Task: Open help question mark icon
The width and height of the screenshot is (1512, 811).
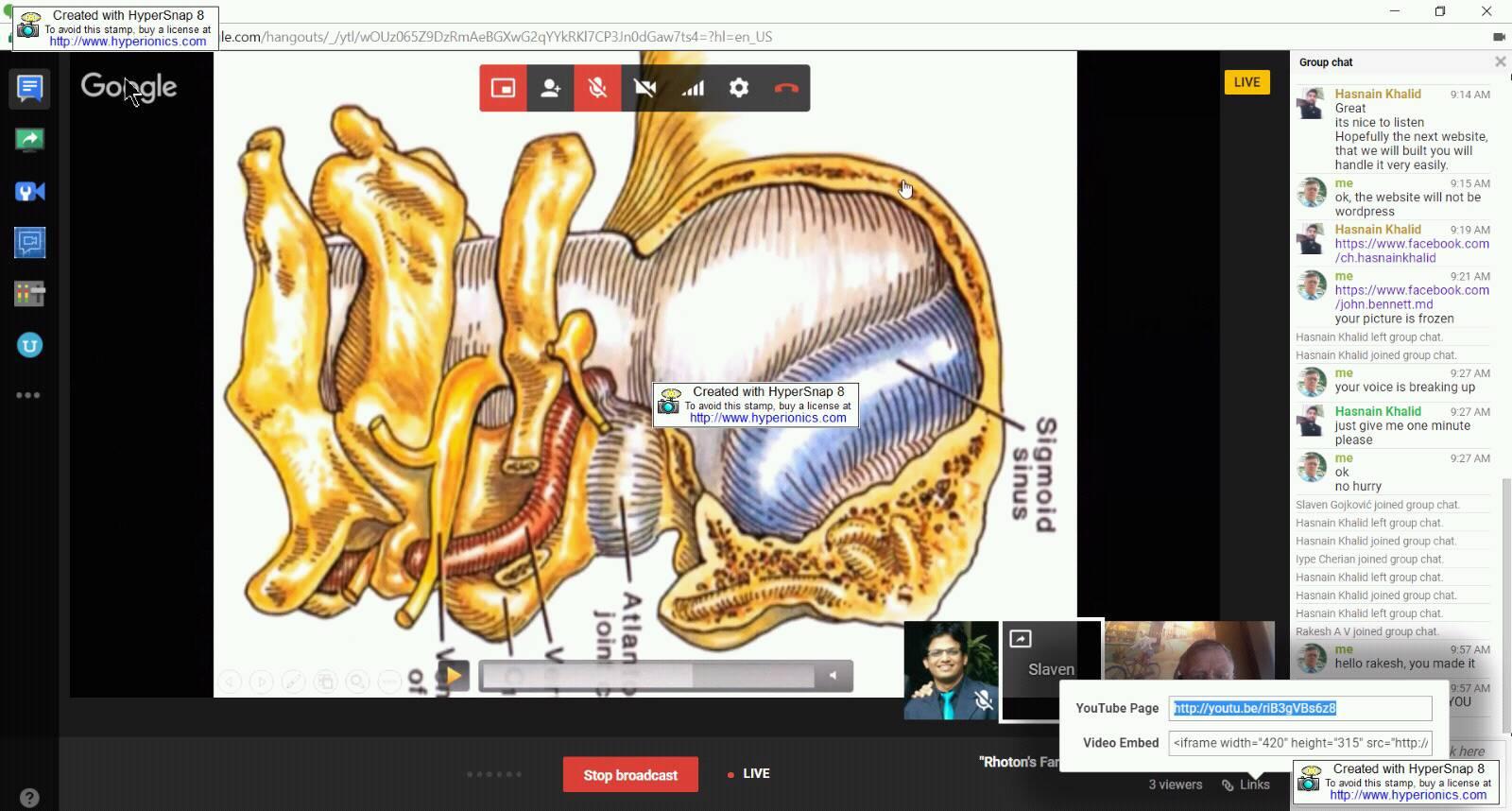Action: (x=29, y=798)
